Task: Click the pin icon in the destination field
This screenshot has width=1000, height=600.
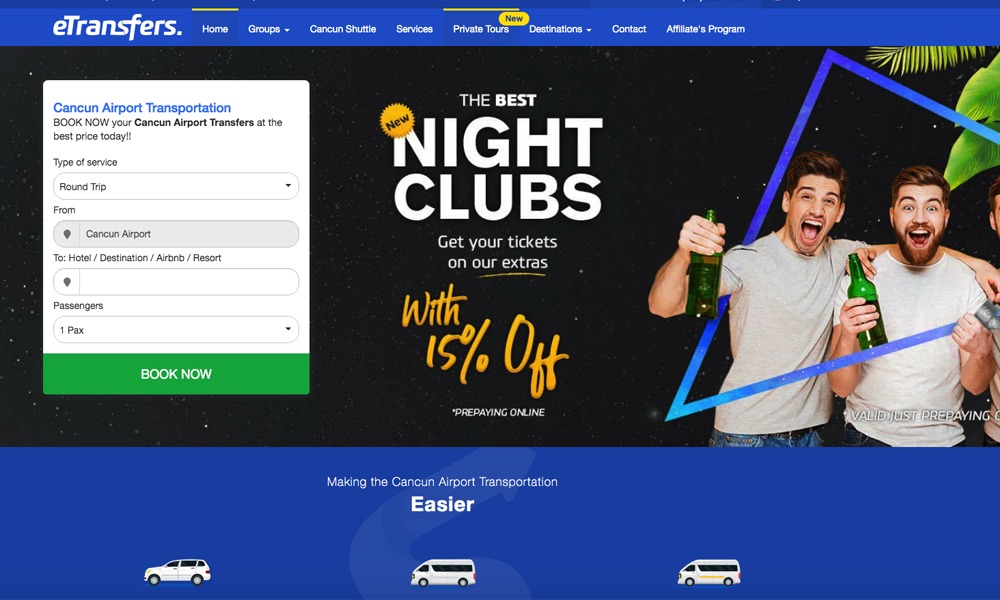Action: click(x=67, y=282)
